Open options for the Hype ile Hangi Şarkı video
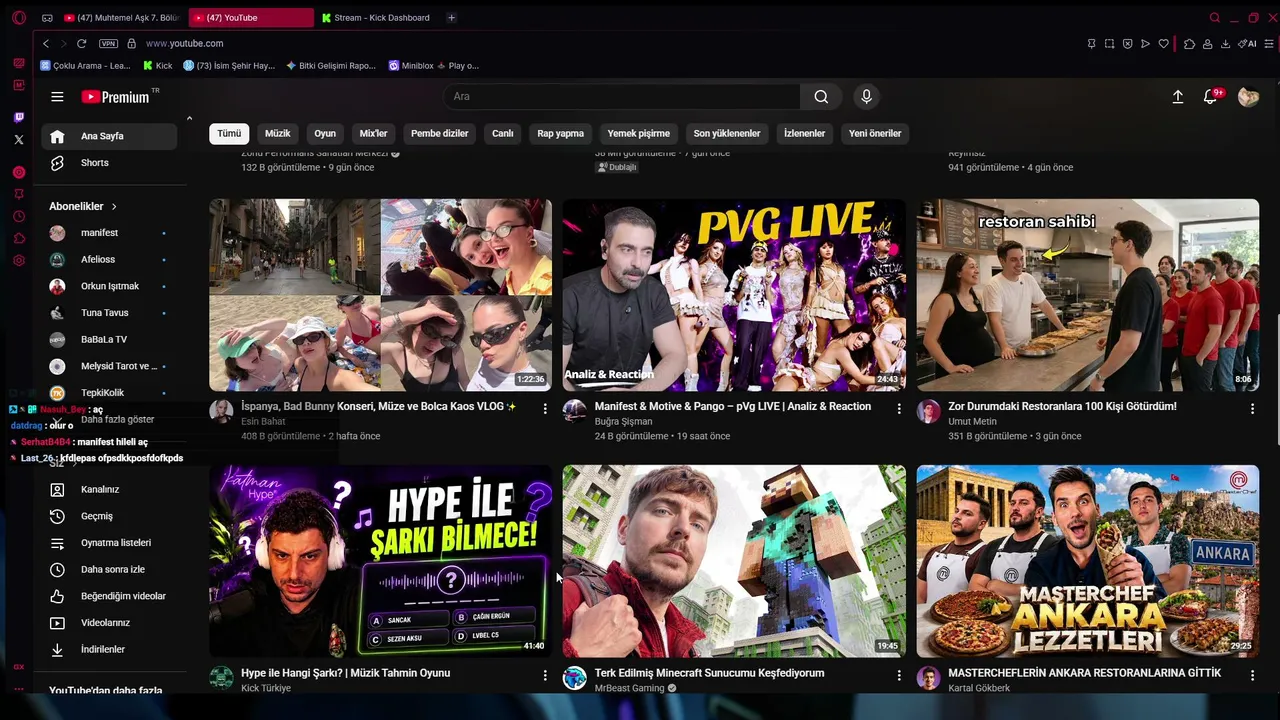Image resolution: width=1280 pixels, height=720 pixels. coord(545,675)
